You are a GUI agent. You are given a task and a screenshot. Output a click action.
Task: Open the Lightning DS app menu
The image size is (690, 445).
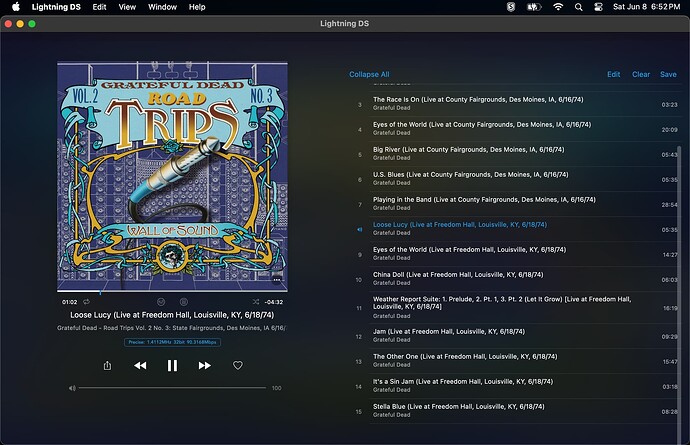pos(56,7)
